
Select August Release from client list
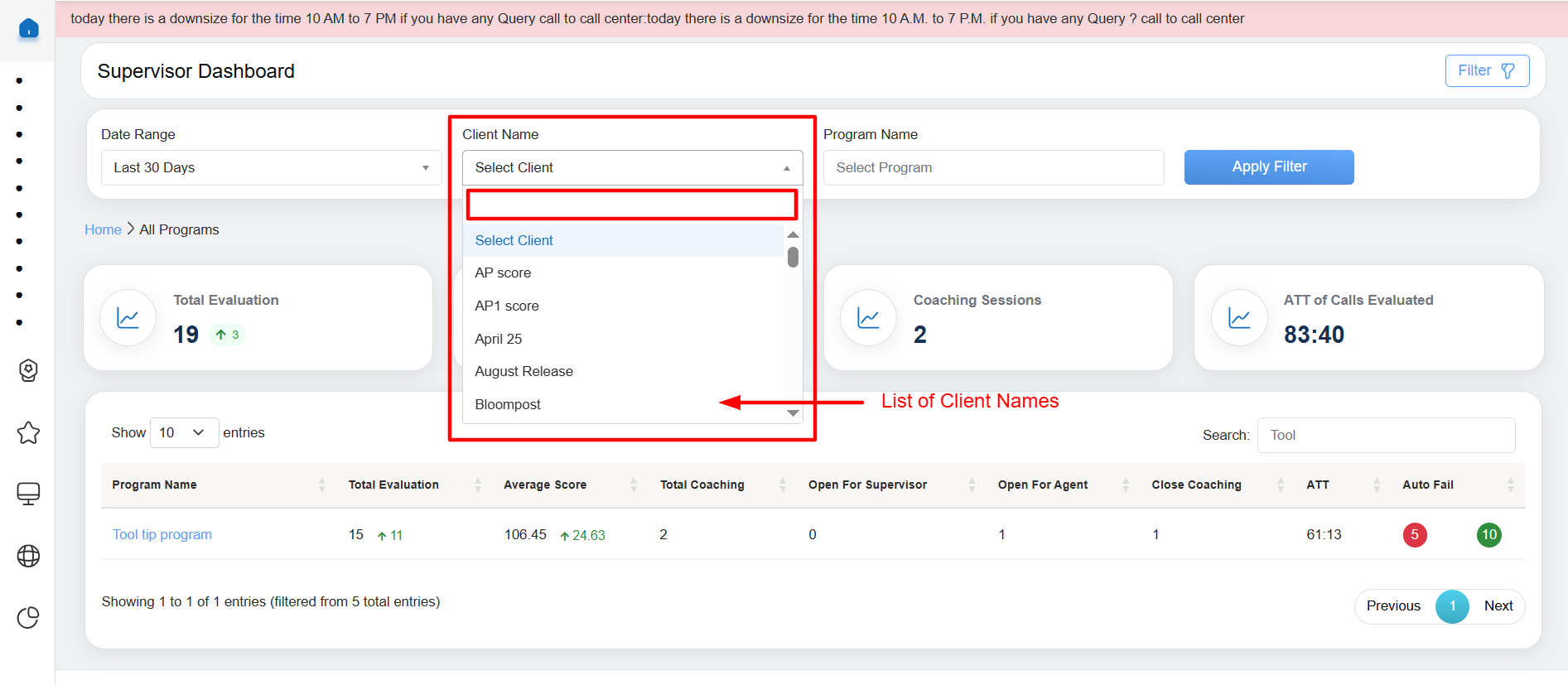(523, 371)
